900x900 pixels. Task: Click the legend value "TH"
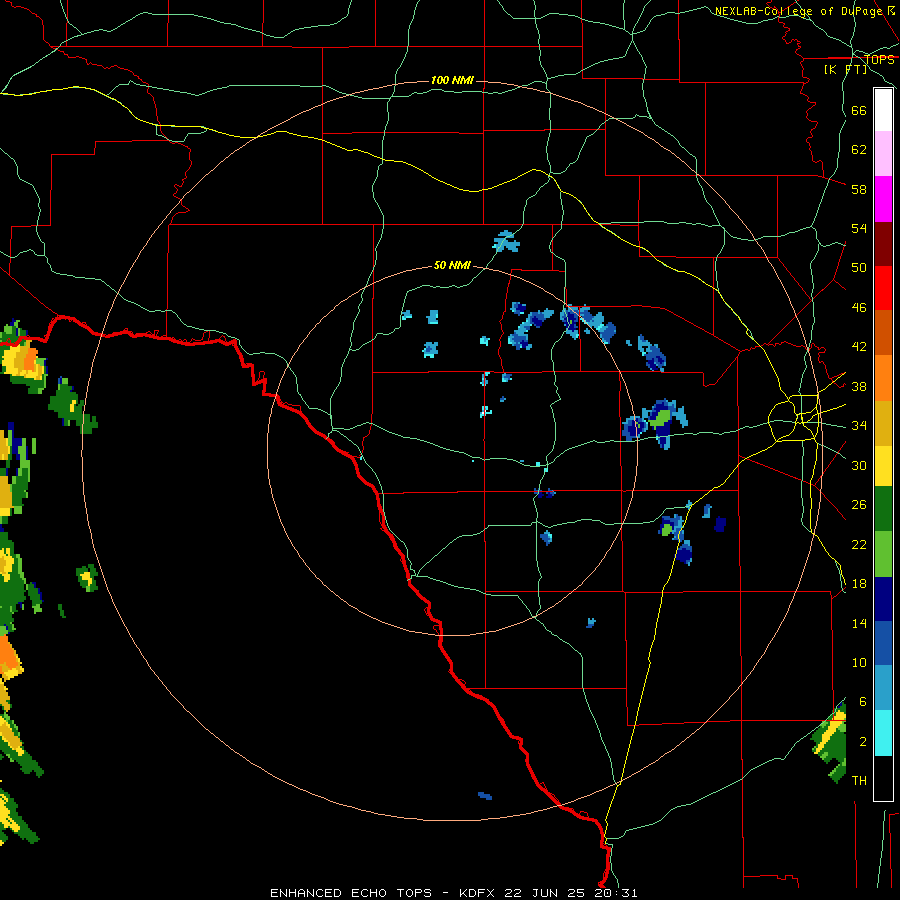coord(859,781)
